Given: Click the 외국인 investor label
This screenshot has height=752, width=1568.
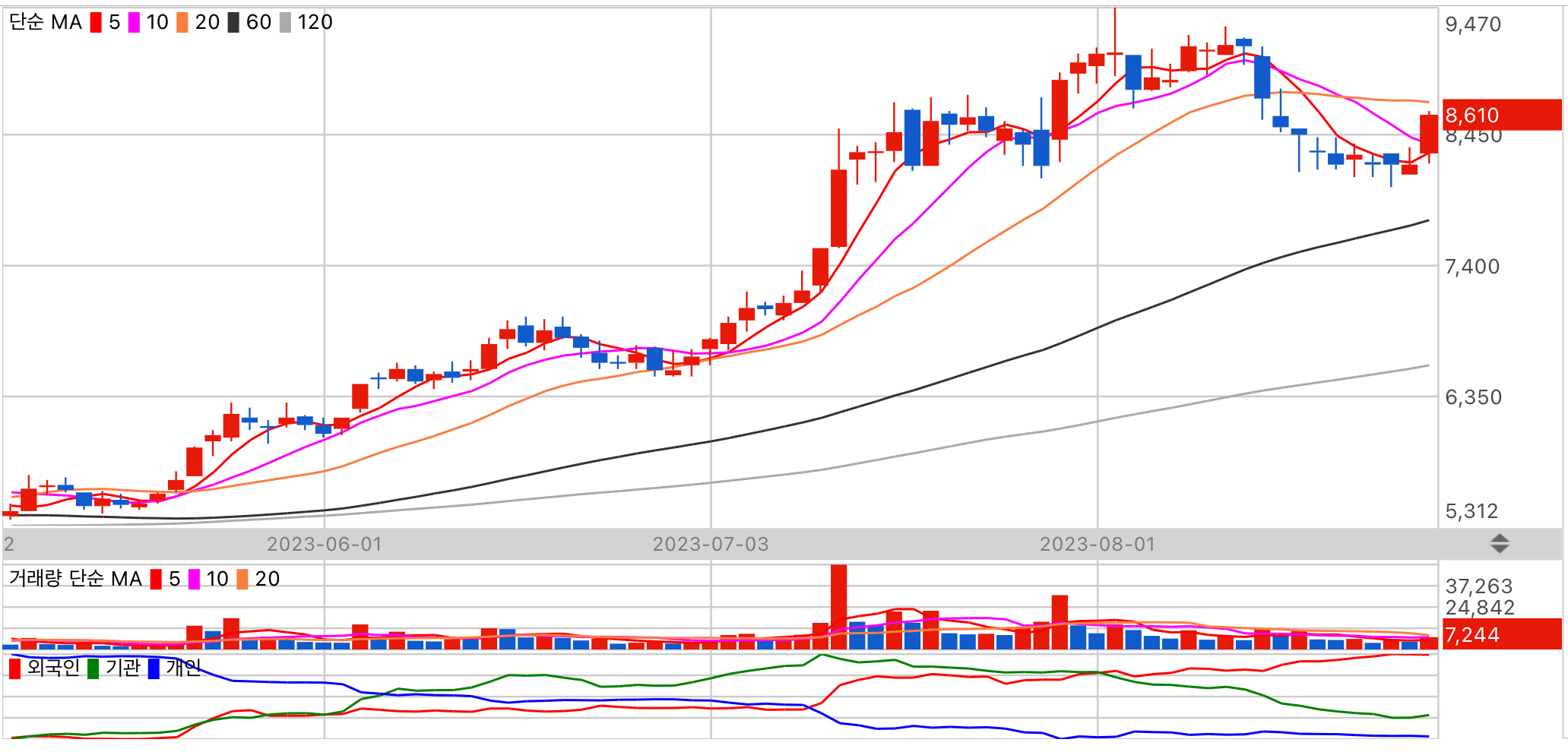Looking at the screenshot, I should point(53,668).
